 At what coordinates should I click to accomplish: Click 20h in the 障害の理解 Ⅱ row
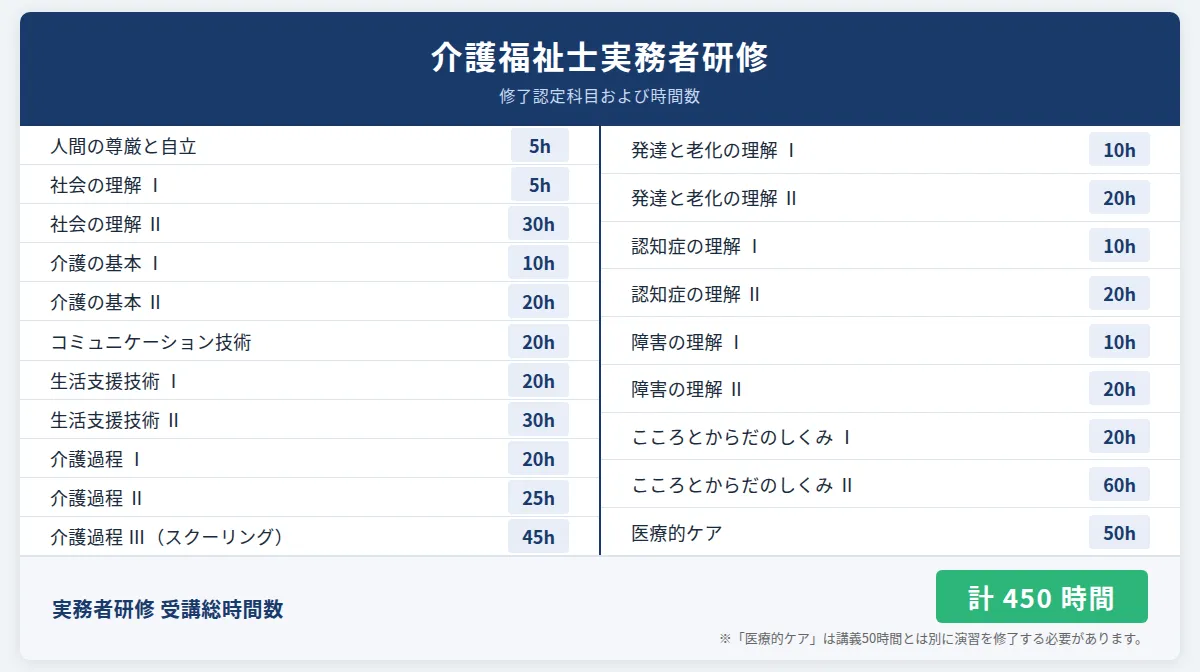(1119, 389)
